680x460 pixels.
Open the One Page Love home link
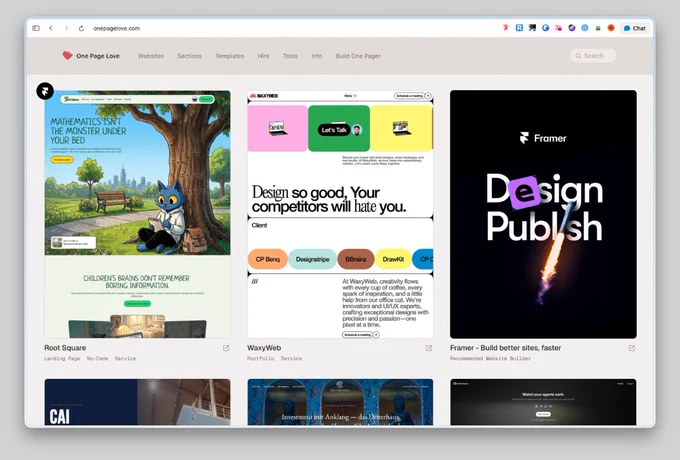98,56
